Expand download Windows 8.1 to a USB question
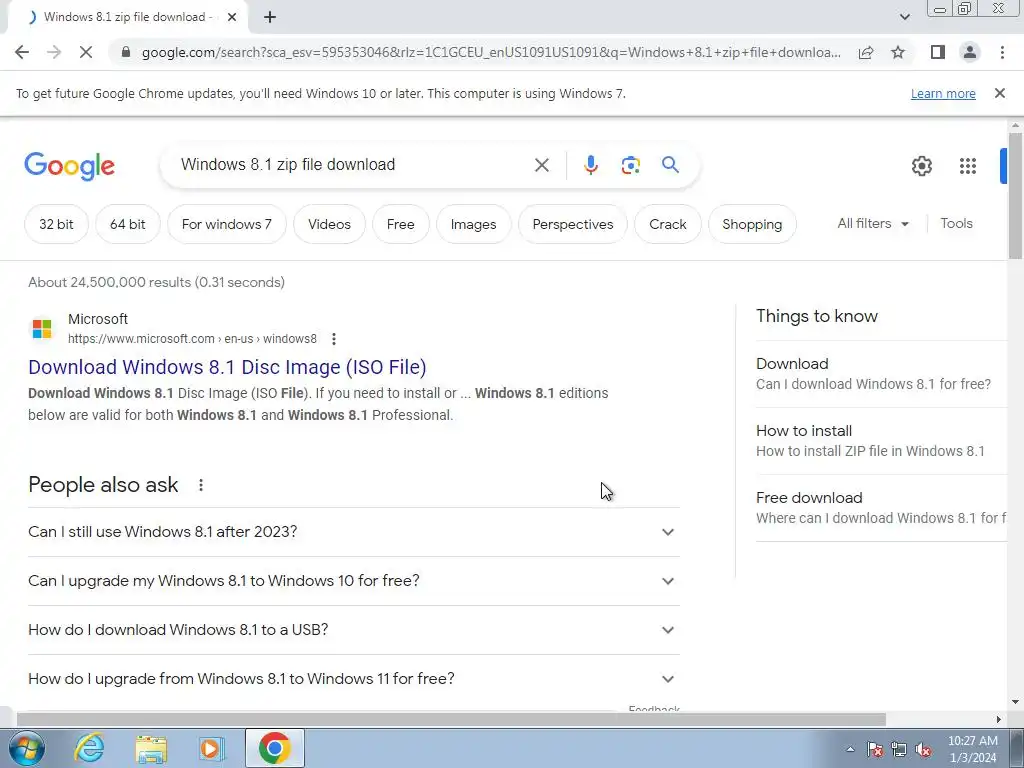Viewport: 1024px width, 768px height. (353, 630)
